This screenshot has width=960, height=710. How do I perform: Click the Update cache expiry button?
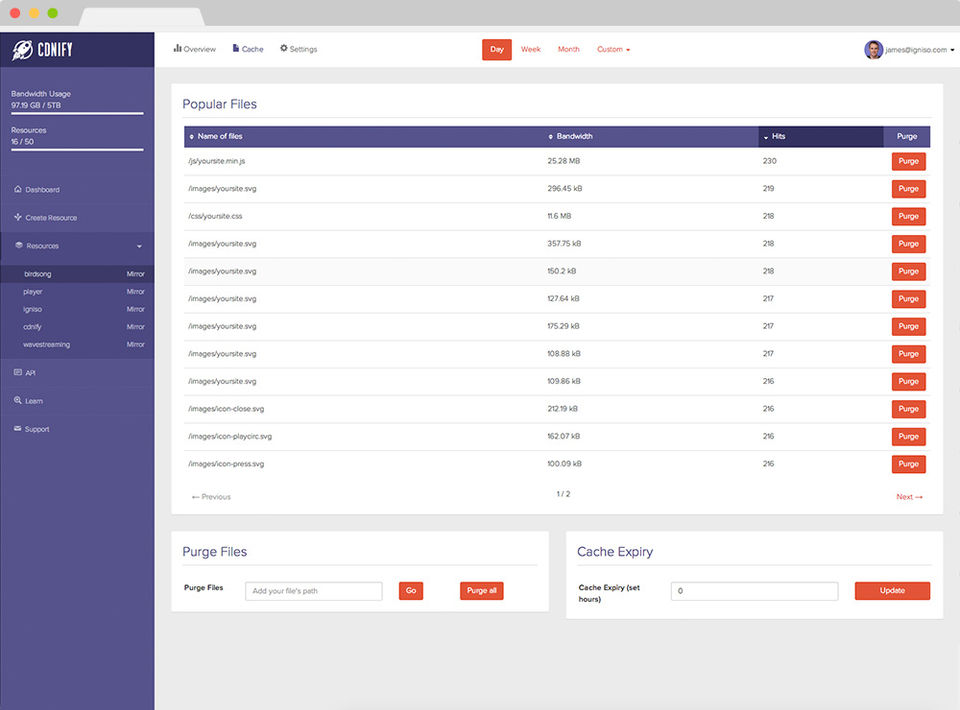[x=892, y=591]
